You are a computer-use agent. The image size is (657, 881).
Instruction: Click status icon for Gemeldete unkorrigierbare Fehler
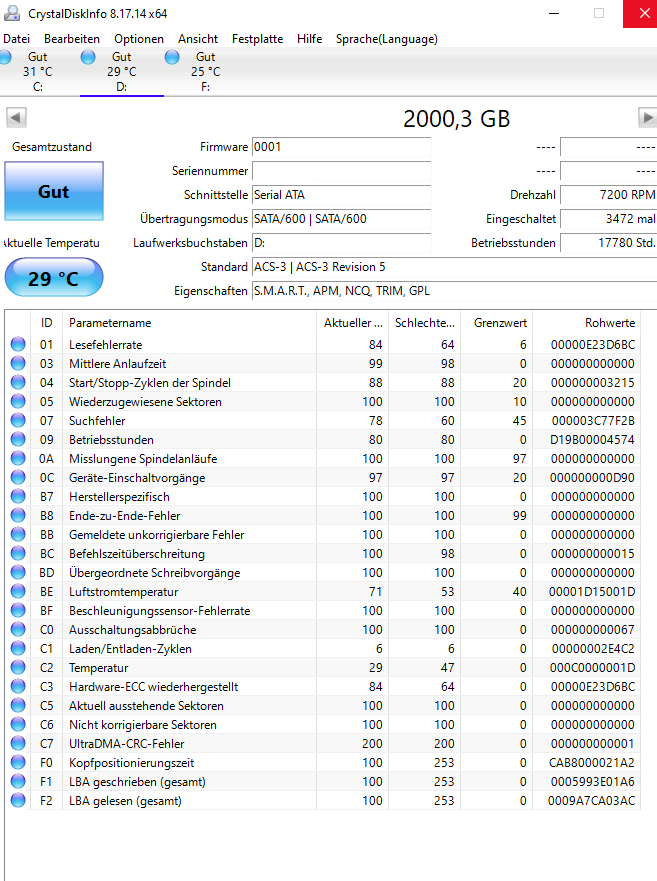[18, 534]
